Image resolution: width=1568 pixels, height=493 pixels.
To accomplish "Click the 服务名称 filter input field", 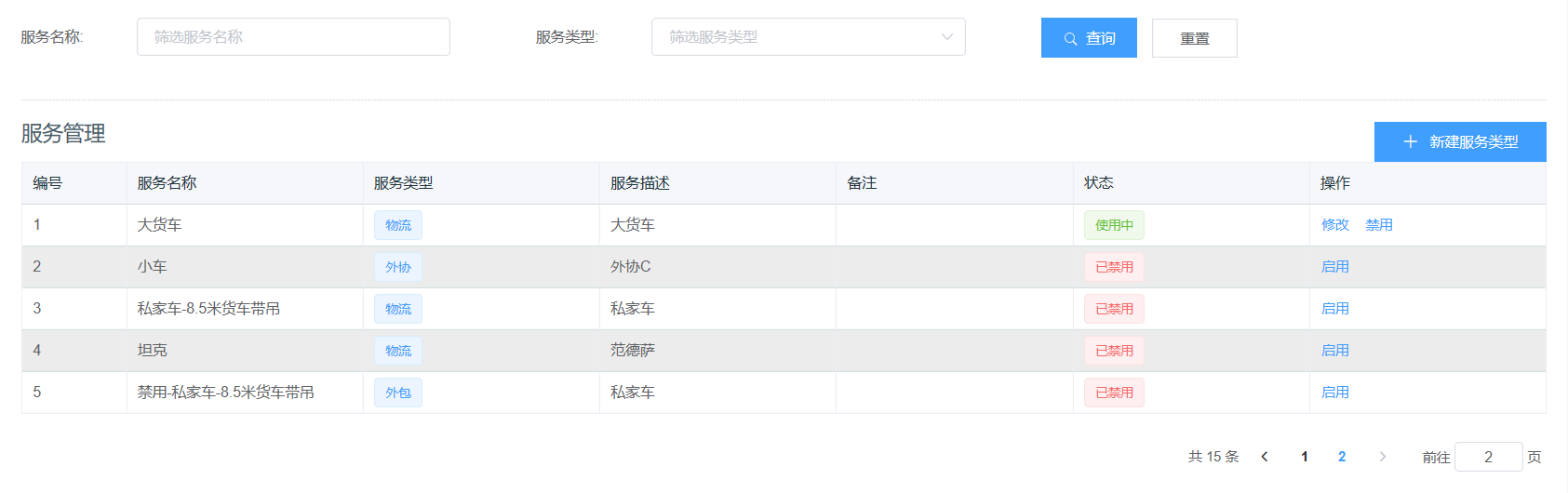I will click(292, 37).
